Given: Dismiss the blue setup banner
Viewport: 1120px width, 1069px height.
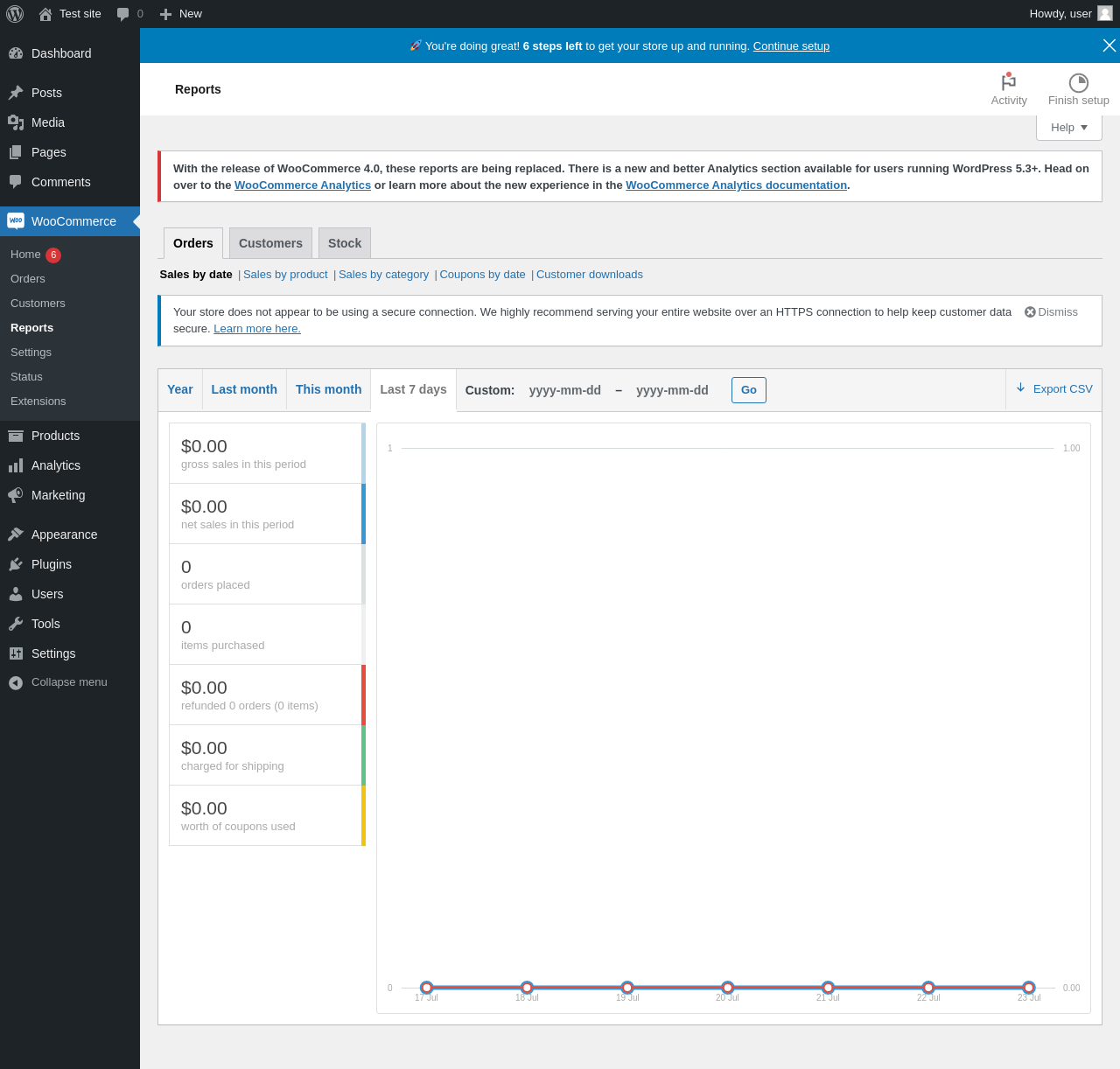Looking at the screenshot, I should click(x=1109, y=45).
